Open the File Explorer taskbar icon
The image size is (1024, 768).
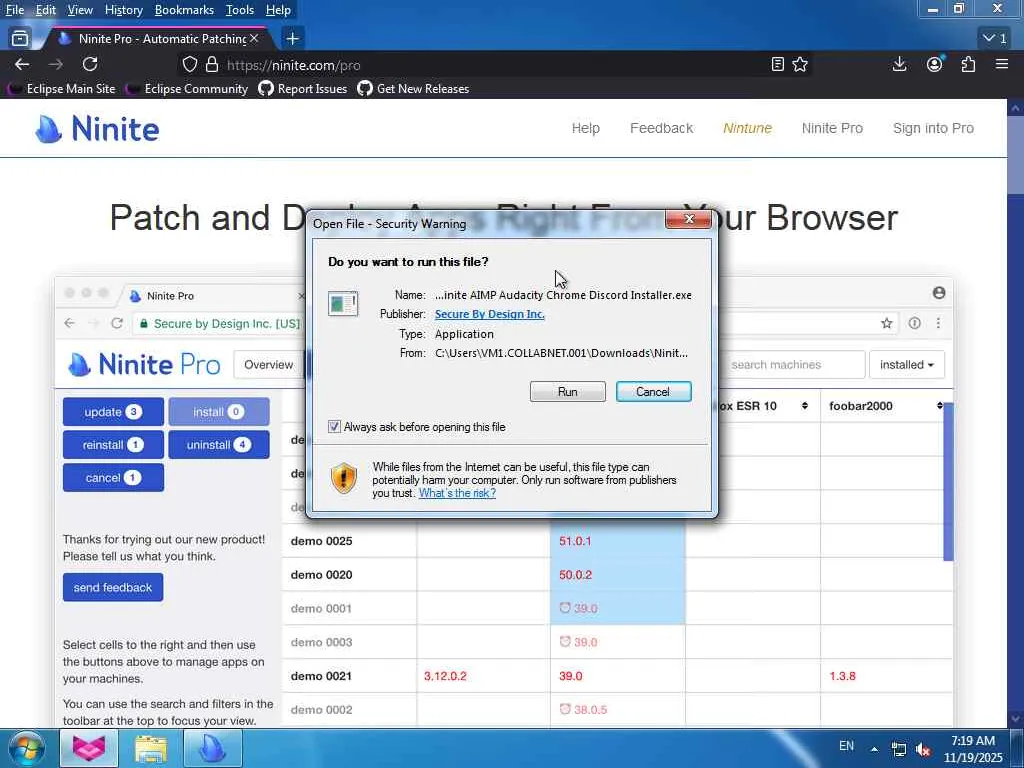click(x=151, y=748)
